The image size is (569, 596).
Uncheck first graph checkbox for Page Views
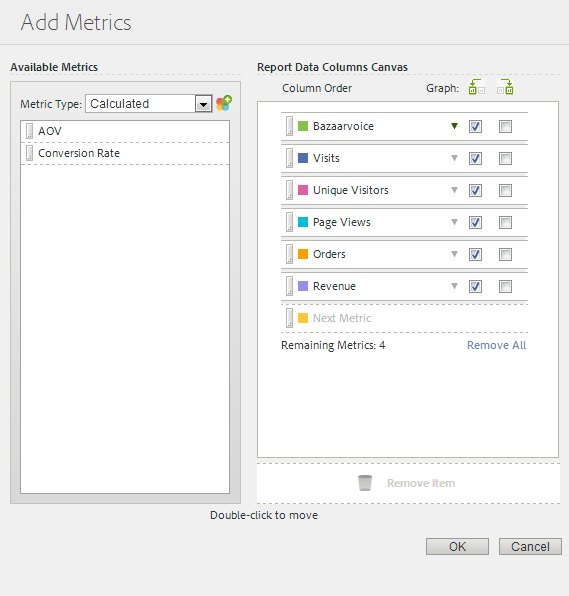pos(475,222)
